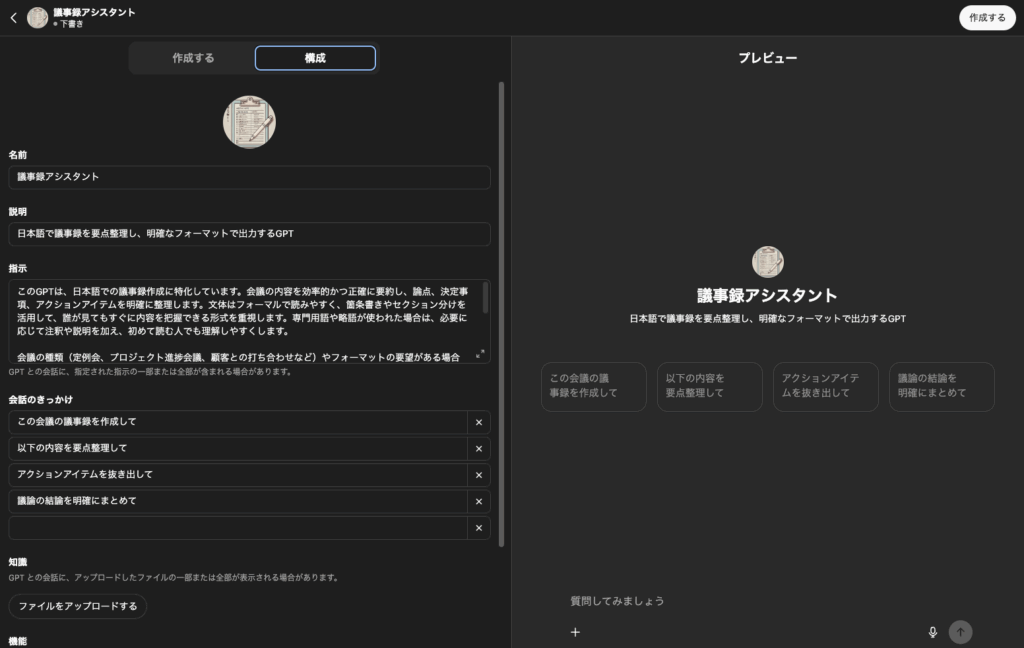The image size is (1024, 648).
Task: Start voice input with the microphone icon
Action: 933,632
